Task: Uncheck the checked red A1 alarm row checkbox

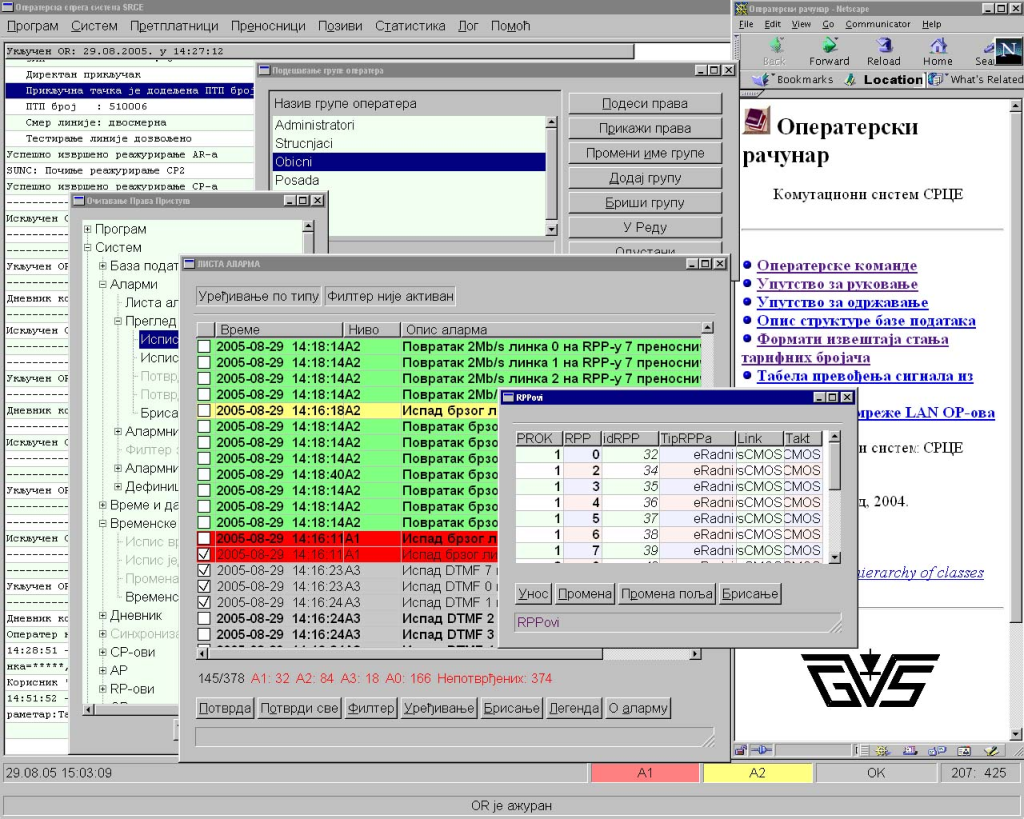Action: [x=204, y=553]
